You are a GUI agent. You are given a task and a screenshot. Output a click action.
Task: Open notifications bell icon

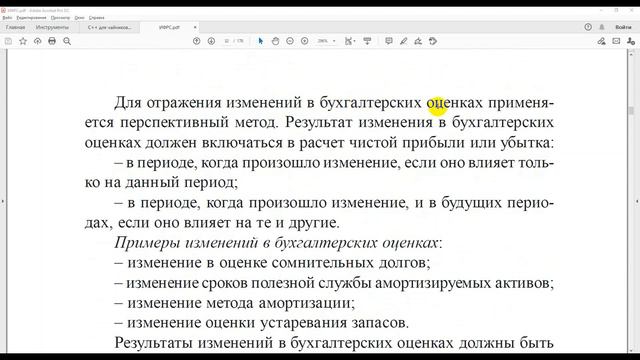click(602, 27)
